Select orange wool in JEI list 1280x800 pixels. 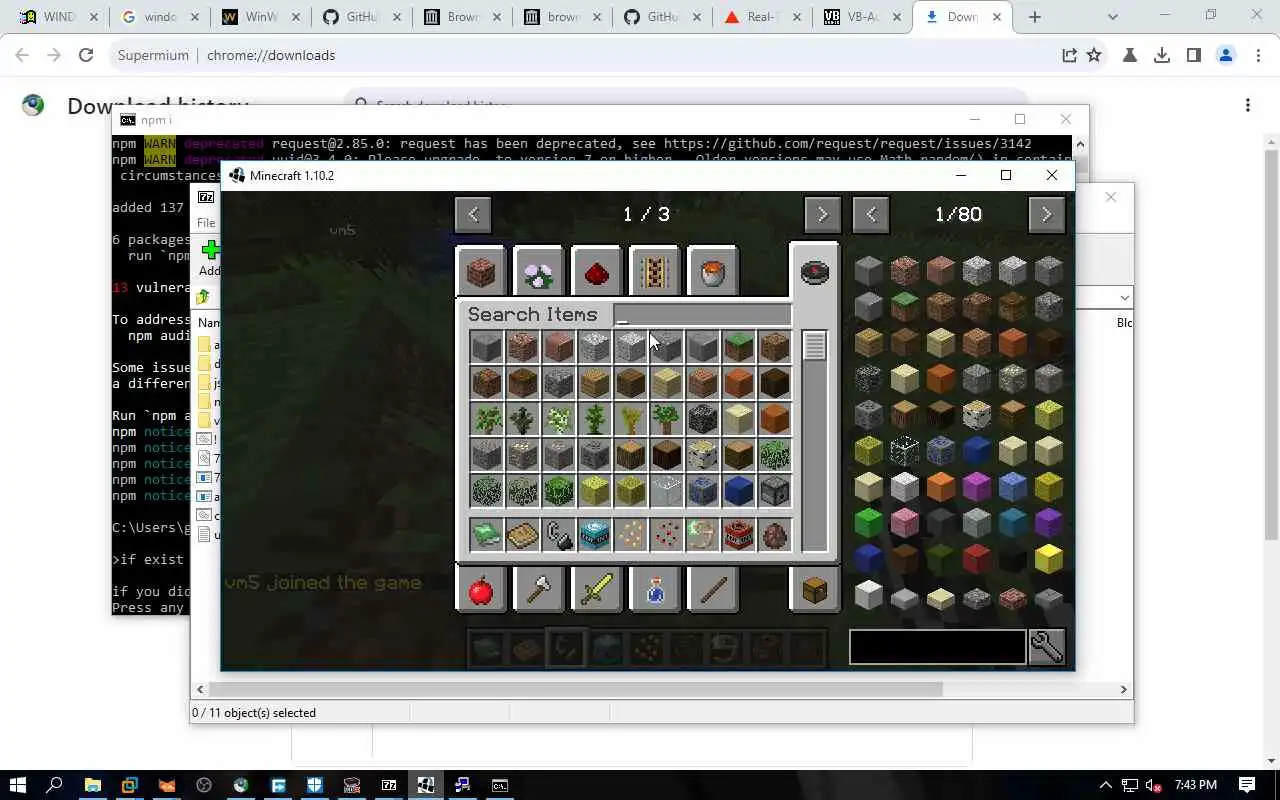tap(940, 486)
